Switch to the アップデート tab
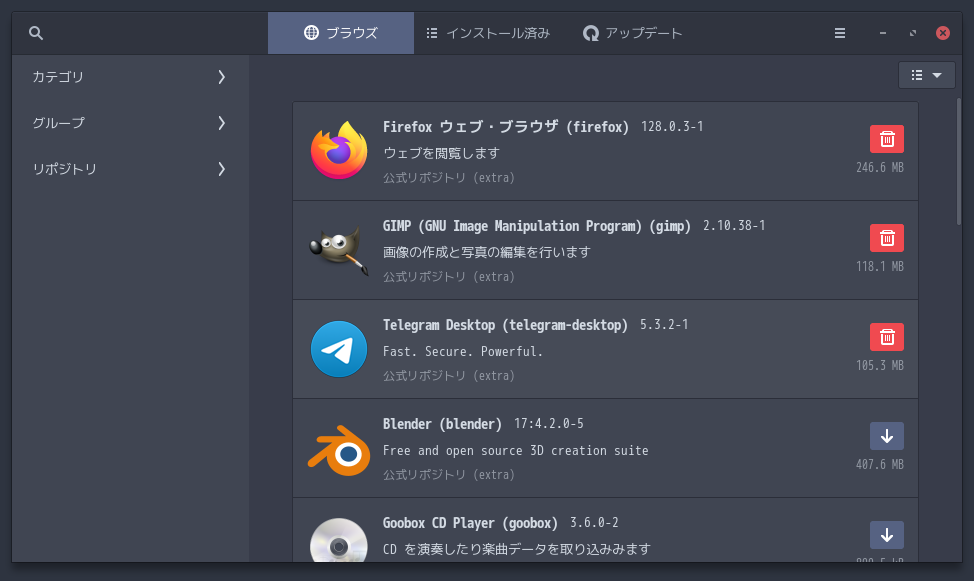This screenshot has height=581, width=974. [x=632, y=33]
